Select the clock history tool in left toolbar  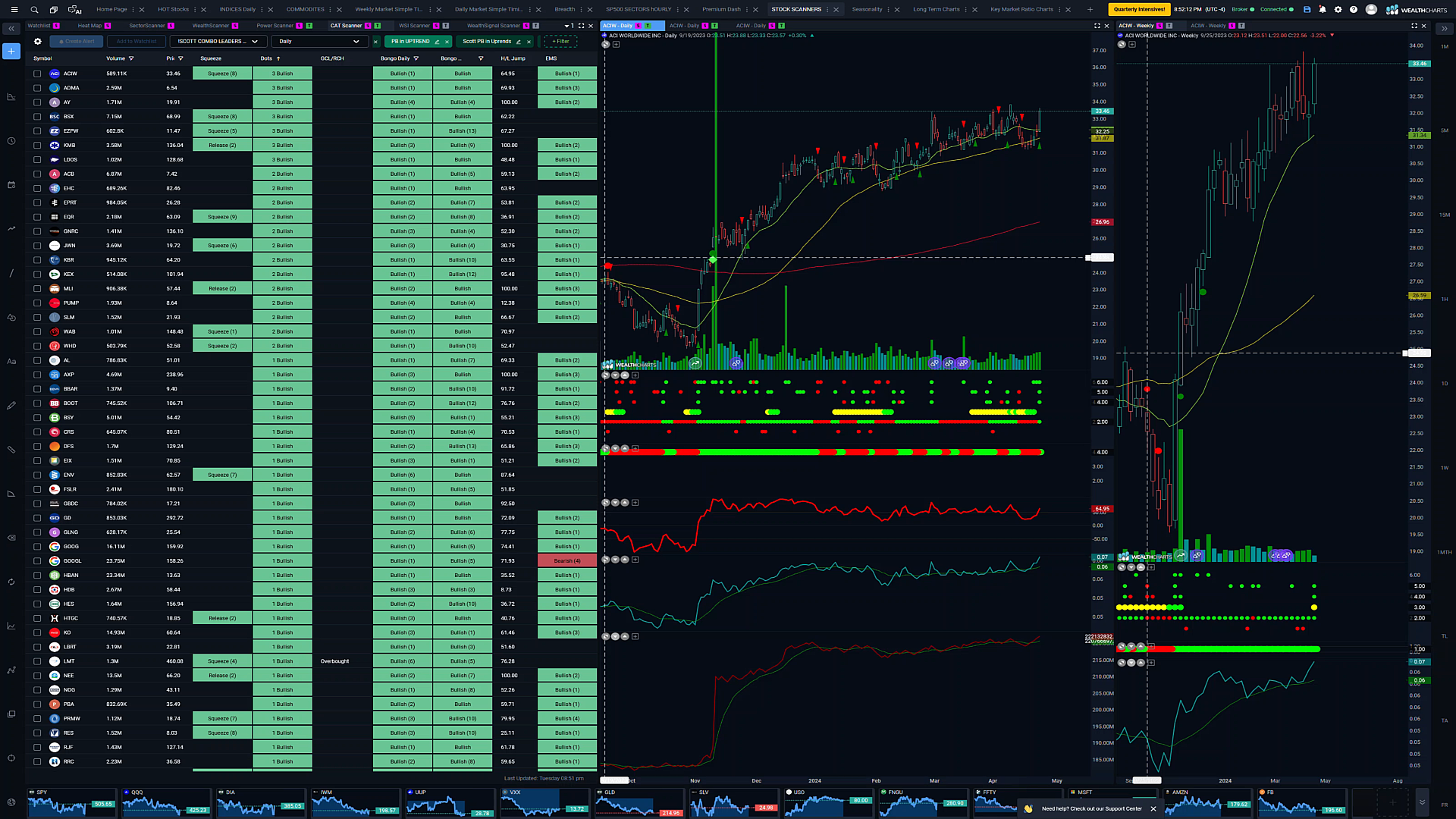(x=11, y=141)
